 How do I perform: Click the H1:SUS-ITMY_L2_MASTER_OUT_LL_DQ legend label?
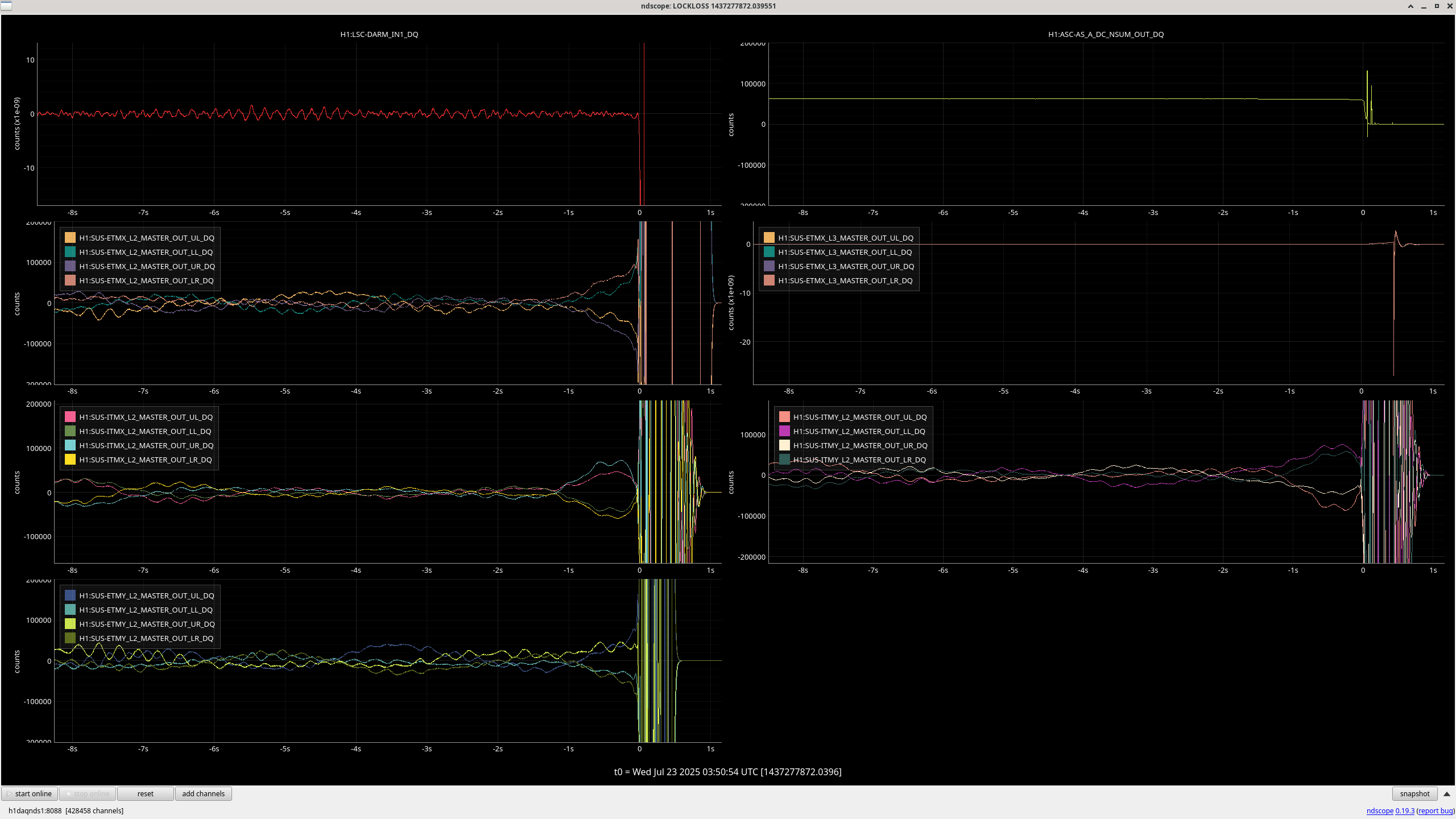pos(859,431)
